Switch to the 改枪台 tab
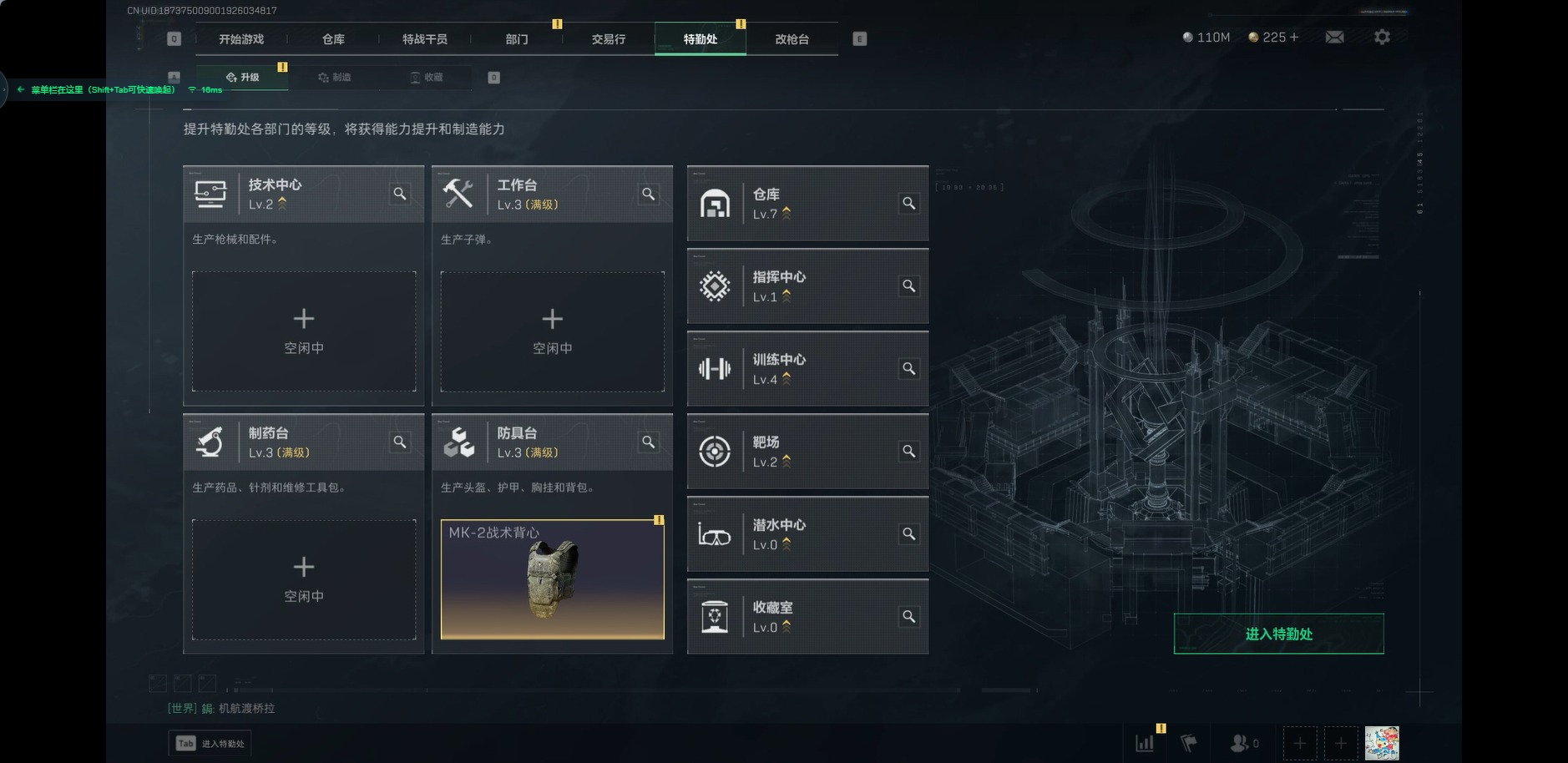Viewport: 1568px width, 763px height. click(792, 39)
